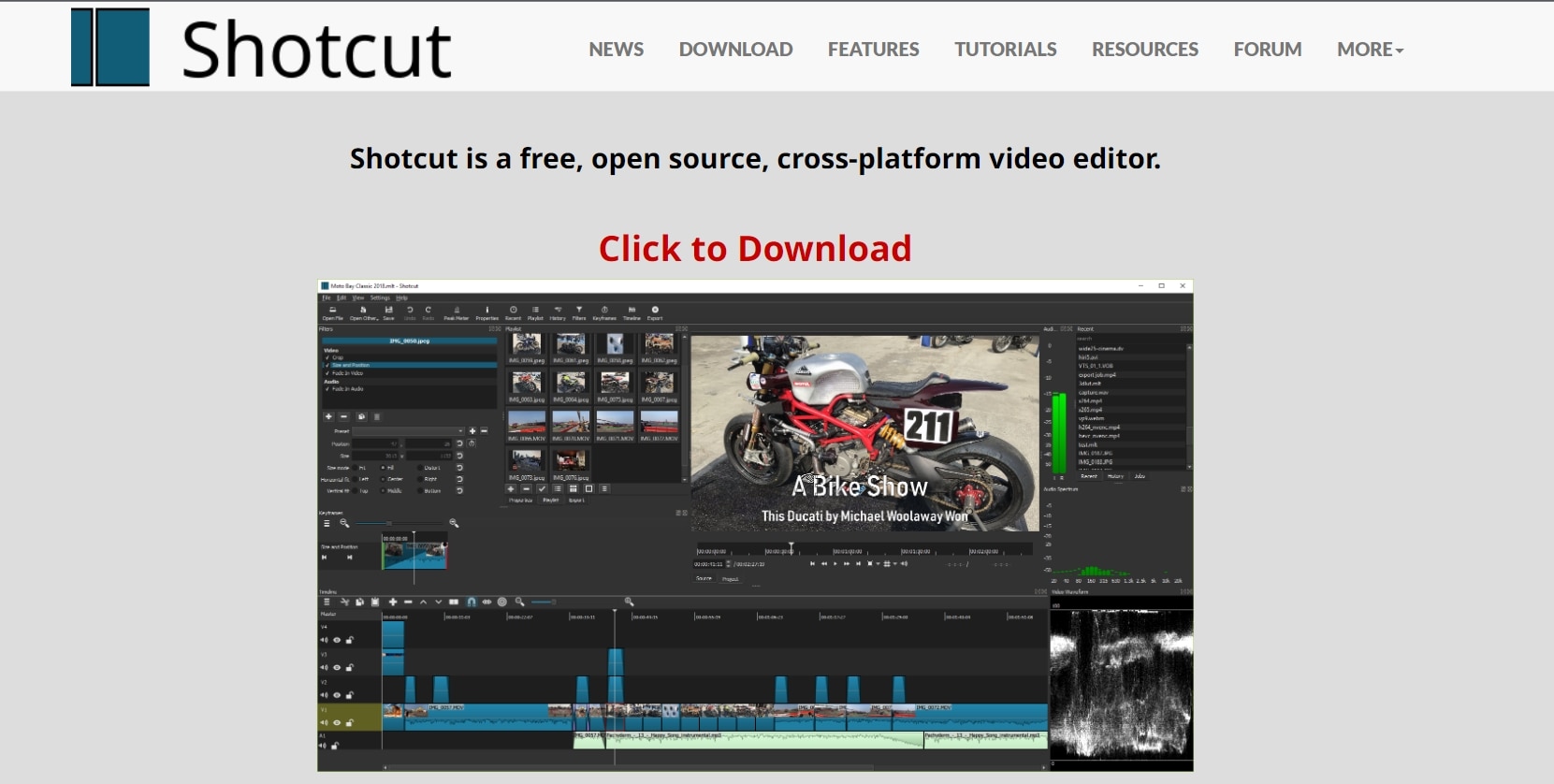Click History toolbar icon in the app
This screenshot has width=1554, height=784.
point(558,313)
